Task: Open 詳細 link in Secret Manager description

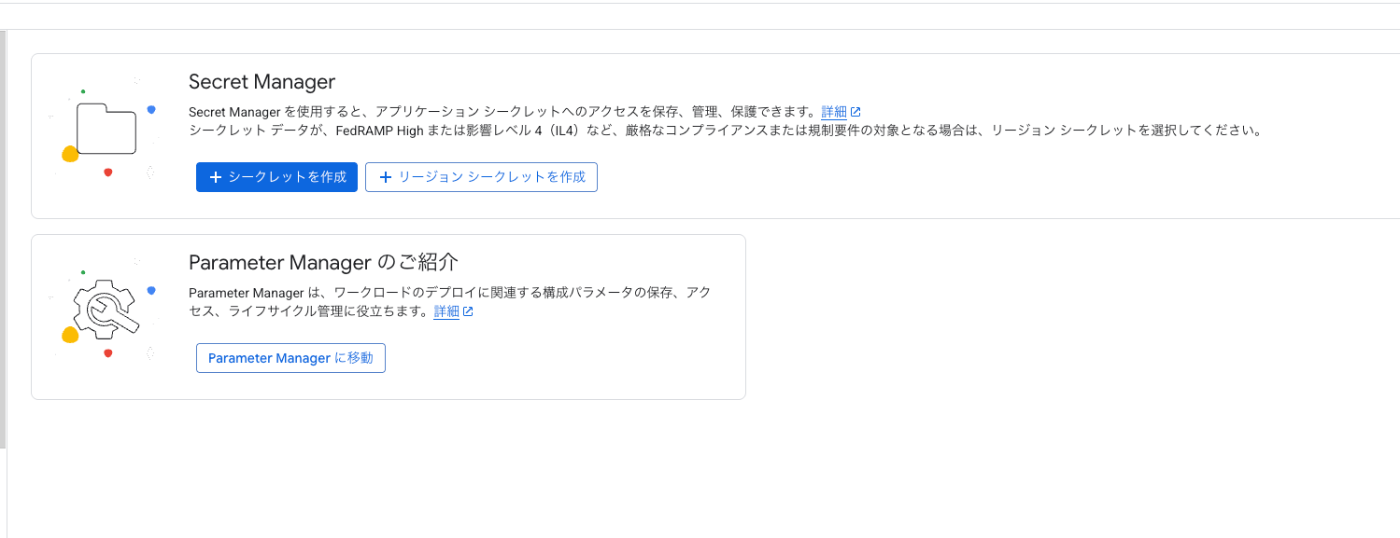Action: (834, 112)
